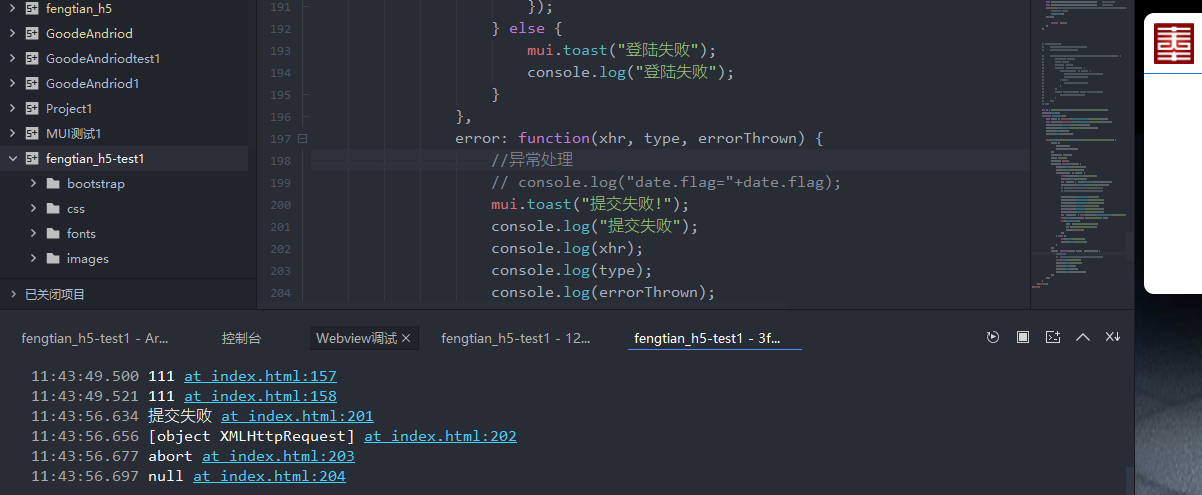Viewport: 1202px width, 495px height.
Task: Click the clear console X icon
Action: 1112,338
